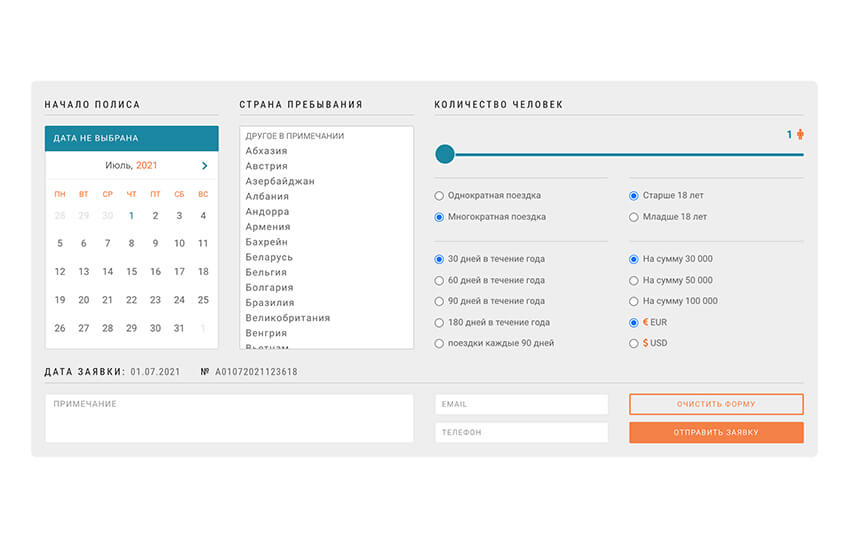Click the next month arrow in calendar
The width and height of the screenshot is (848, 537).
[204, 166]
